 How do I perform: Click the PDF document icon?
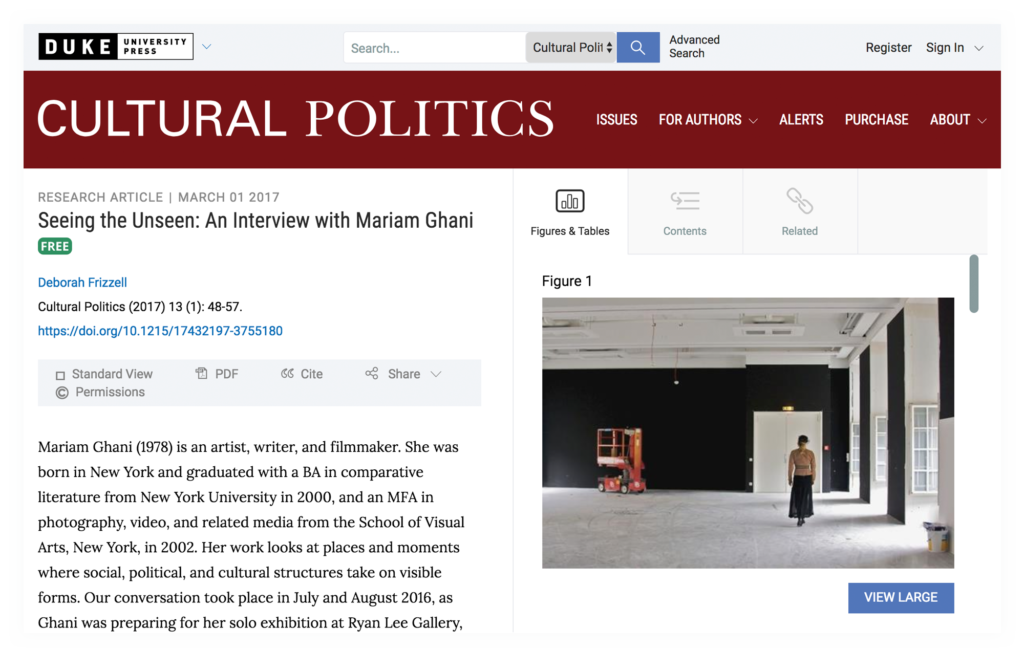(x=201, y=374)
